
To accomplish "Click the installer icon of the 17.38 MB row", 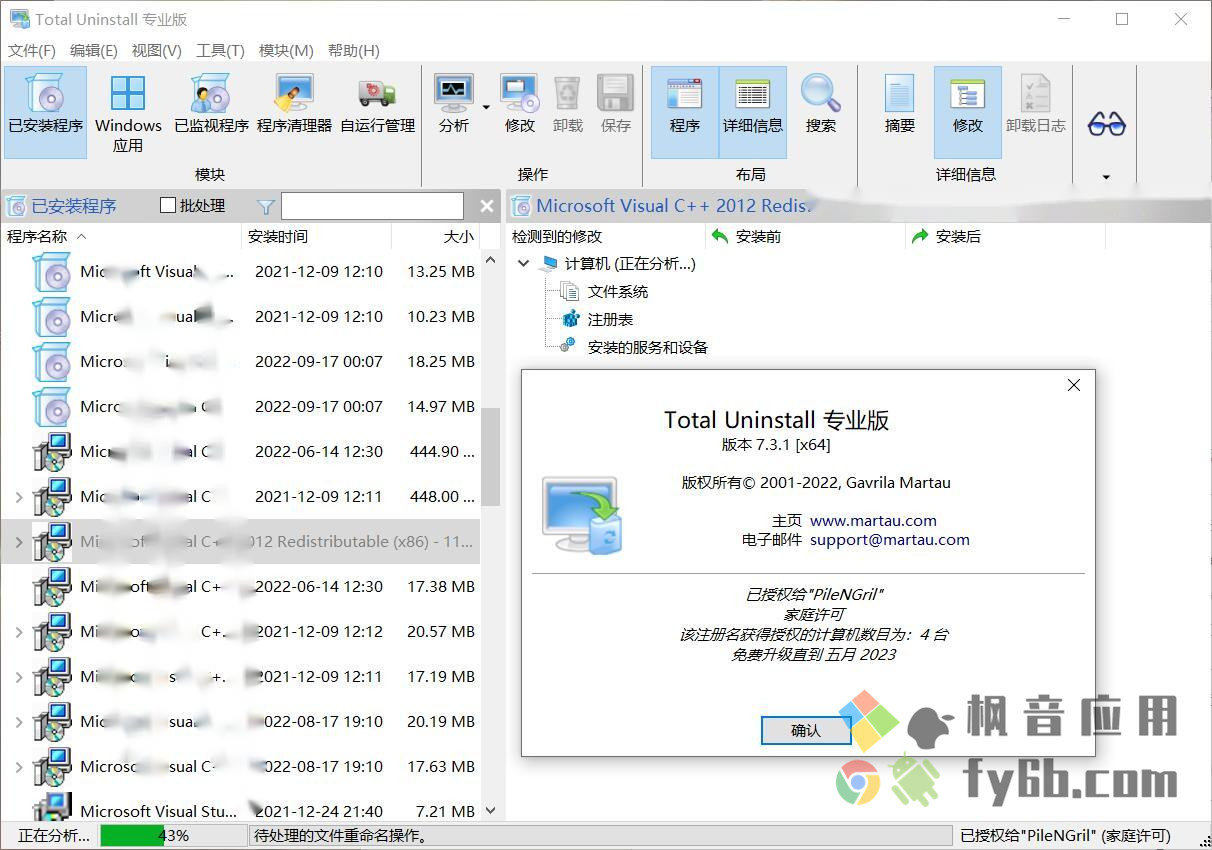I will [x=52, y=586].
